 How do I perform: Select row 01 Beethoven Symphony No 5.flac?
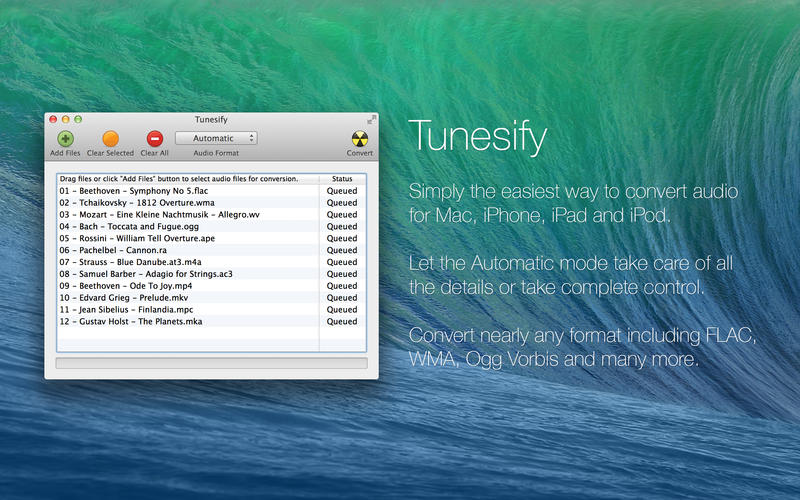(211, 191)
